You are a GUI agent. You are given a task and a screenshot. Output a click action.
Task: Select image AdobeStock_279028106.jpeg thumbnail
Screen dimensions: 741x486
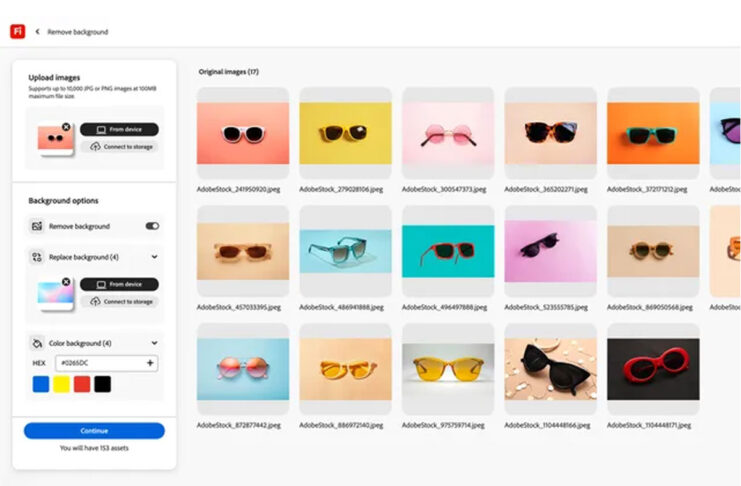point(345,133)
